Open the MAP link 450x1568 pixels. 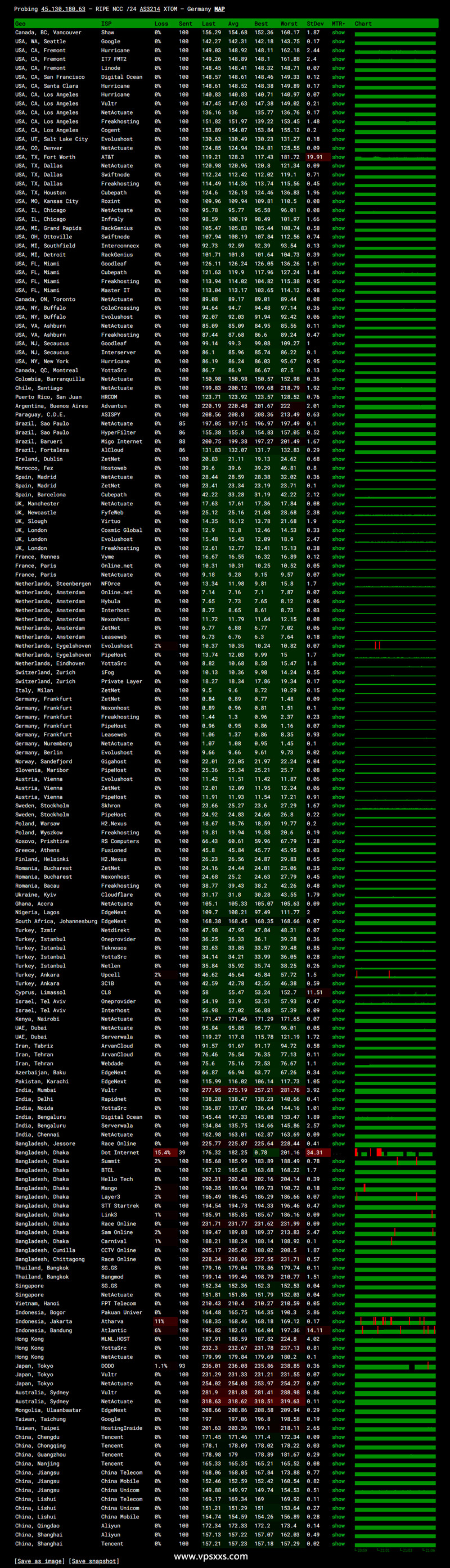point(219,9)
